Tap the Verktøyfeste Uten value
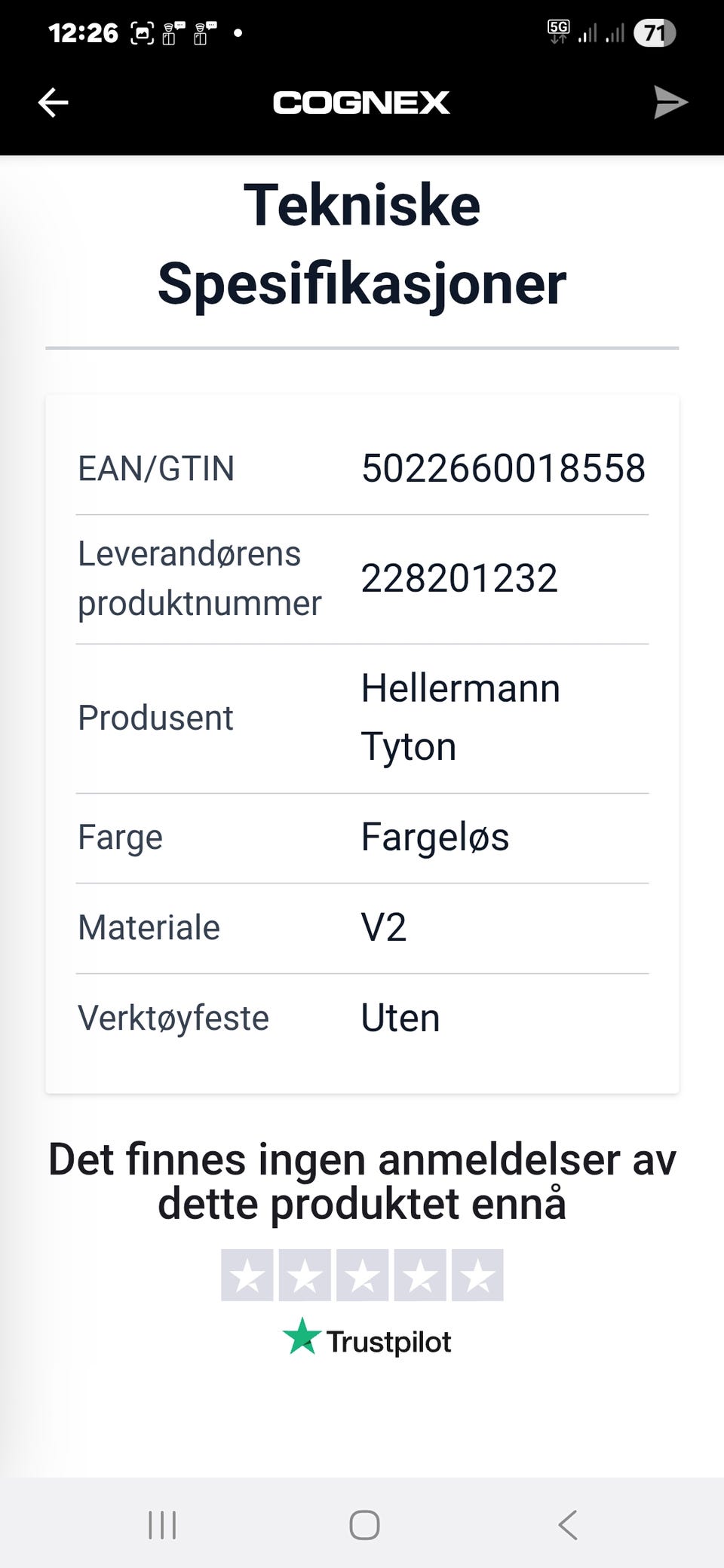The height and width of the screenshot is (1568, 724). [x=400, y=1018]
